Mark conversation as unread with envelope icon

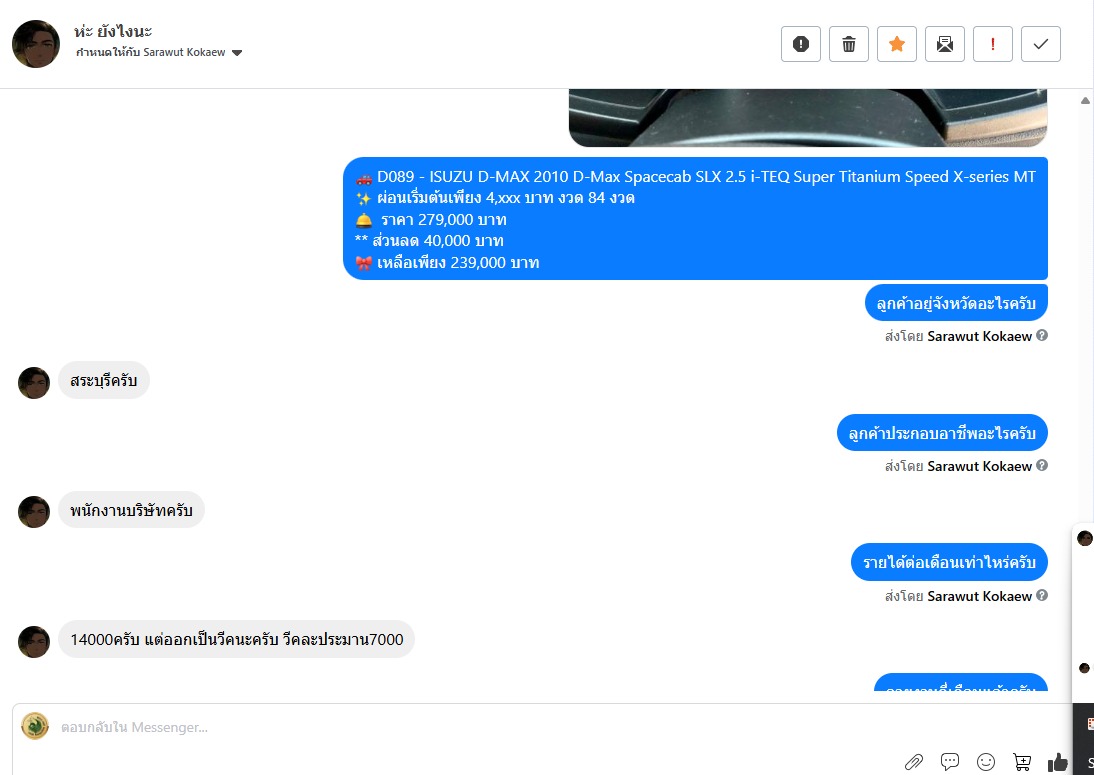coord(945,44)
